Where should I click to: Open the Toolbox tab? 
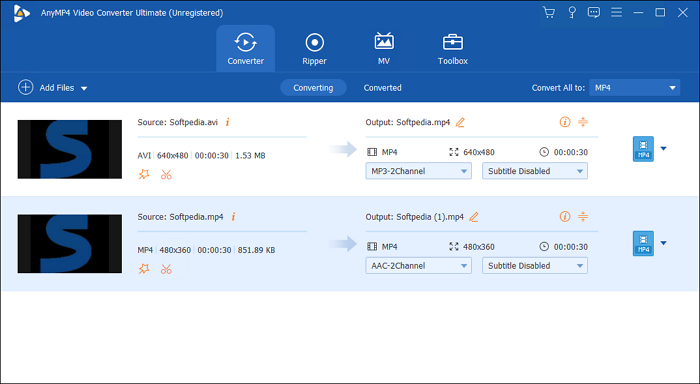click(453, 48)
